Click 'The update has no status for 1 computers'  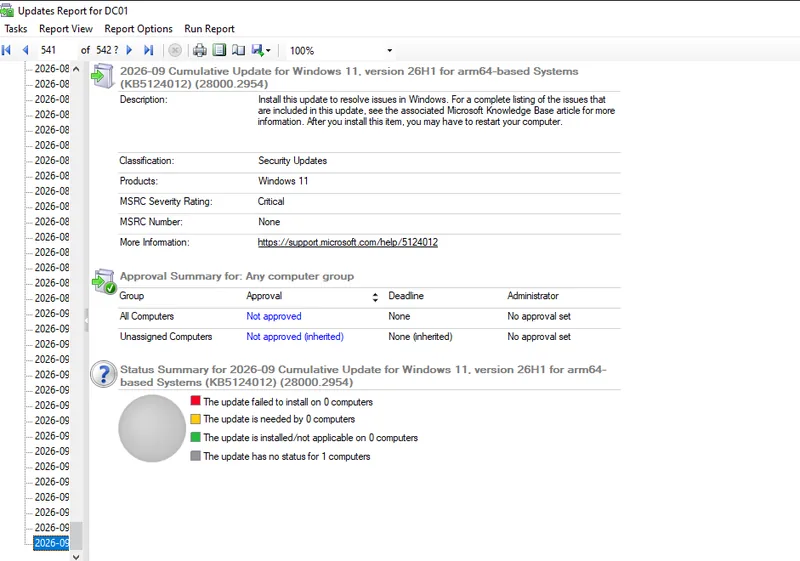coord(287,456)
